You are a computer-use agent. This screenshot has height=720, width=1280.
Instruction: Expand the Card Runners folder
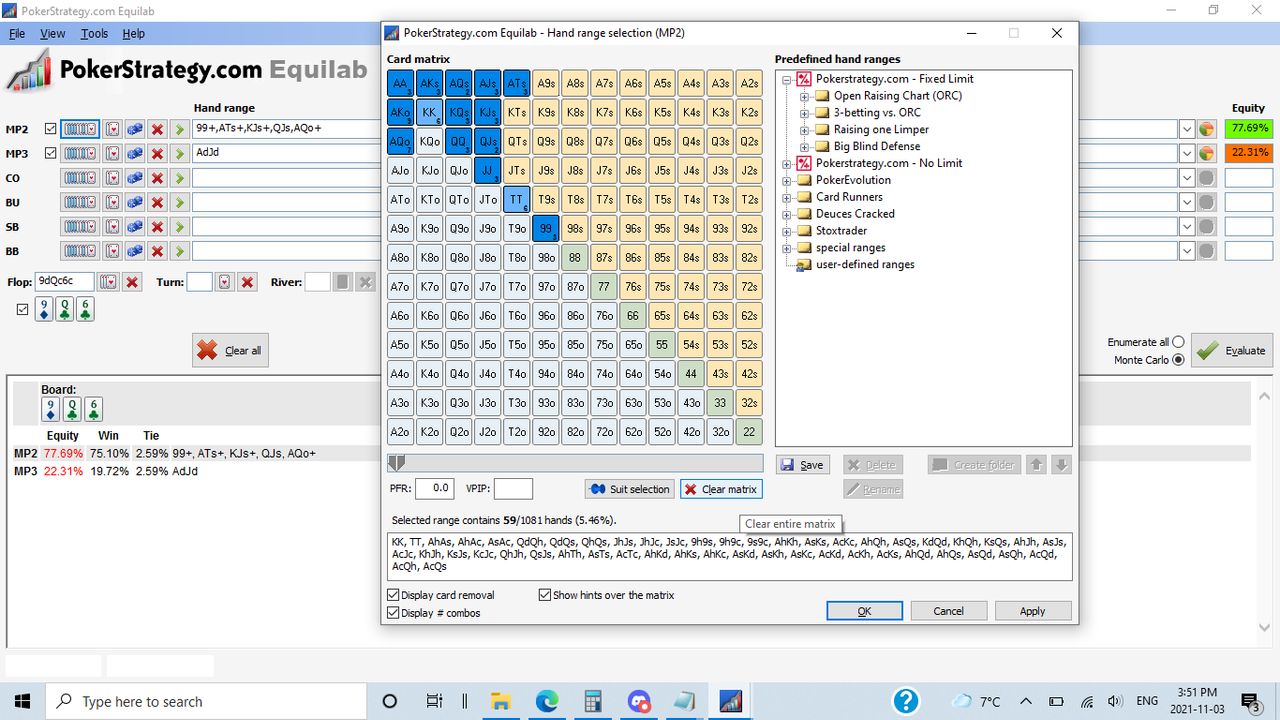[x=787, y=197]
